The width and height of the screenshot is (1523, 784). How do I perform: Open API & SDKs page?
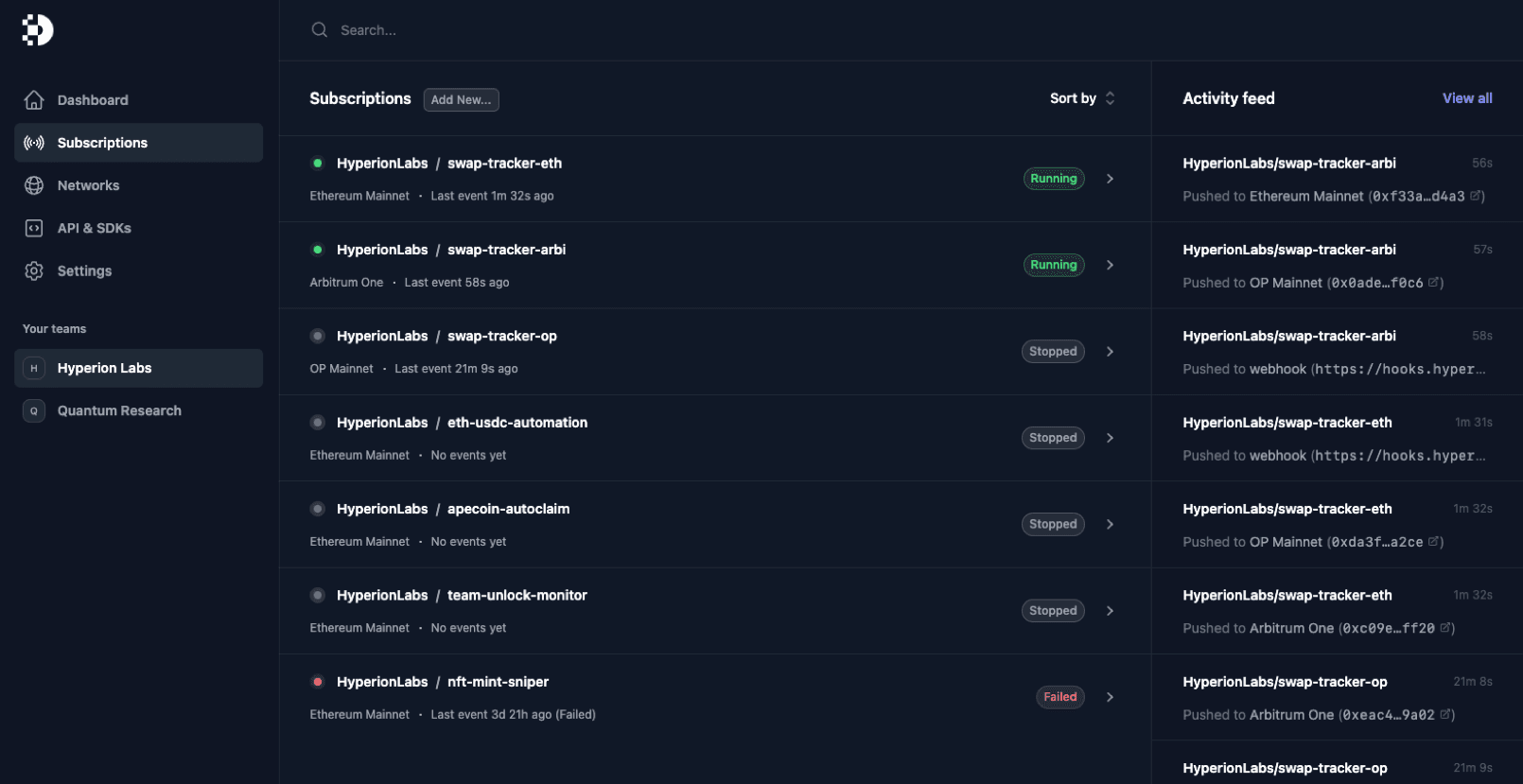coord(138,228)
